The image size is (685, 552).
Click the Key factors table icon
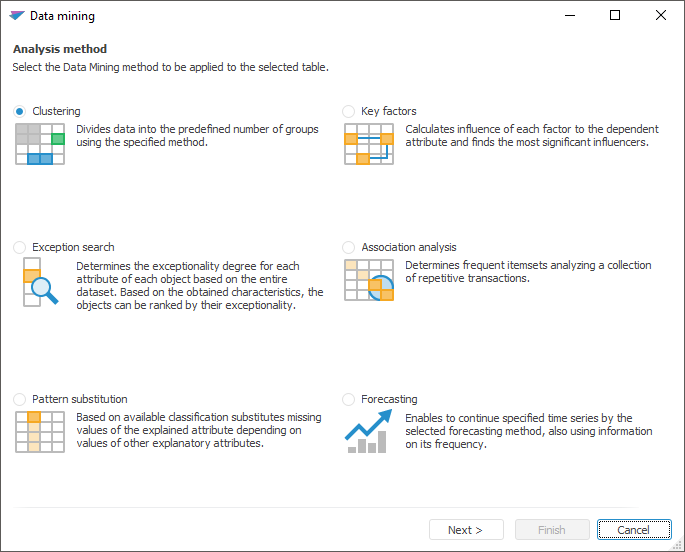pos(368,143)
